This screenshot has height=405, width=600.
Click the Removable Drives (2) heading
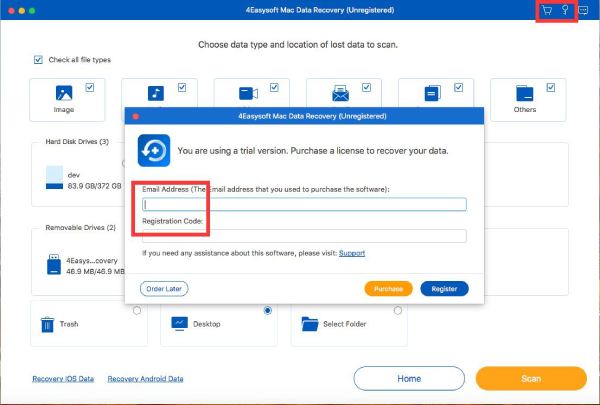click(x=80, y=227)
